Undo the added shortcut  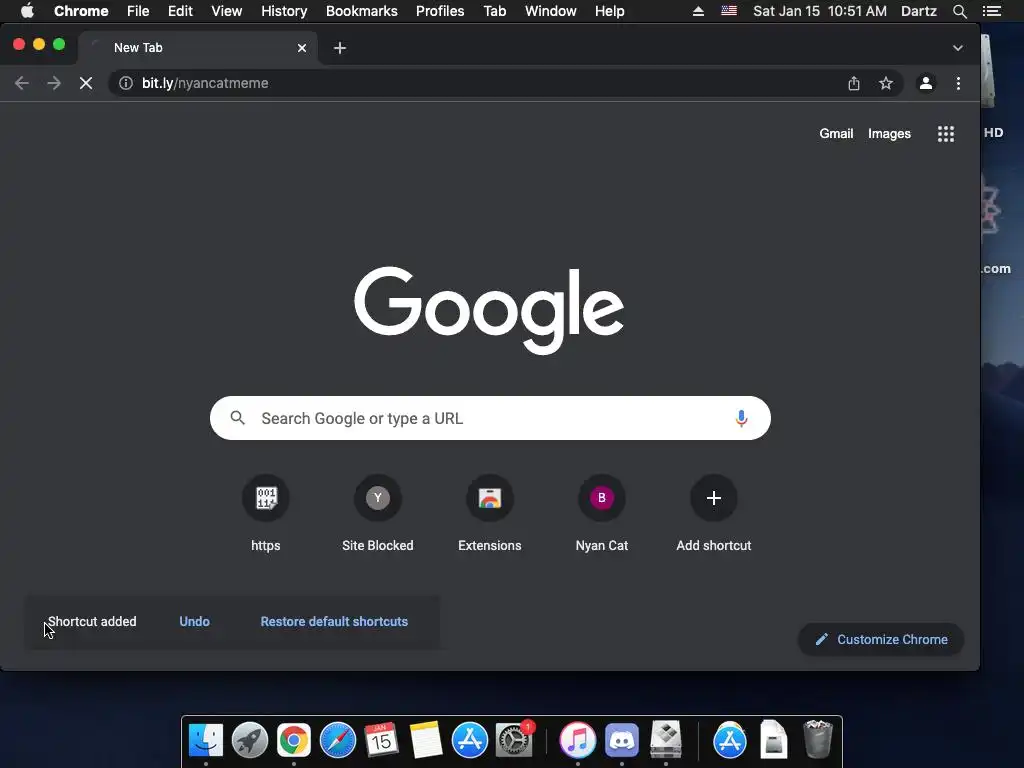point(195,622)
